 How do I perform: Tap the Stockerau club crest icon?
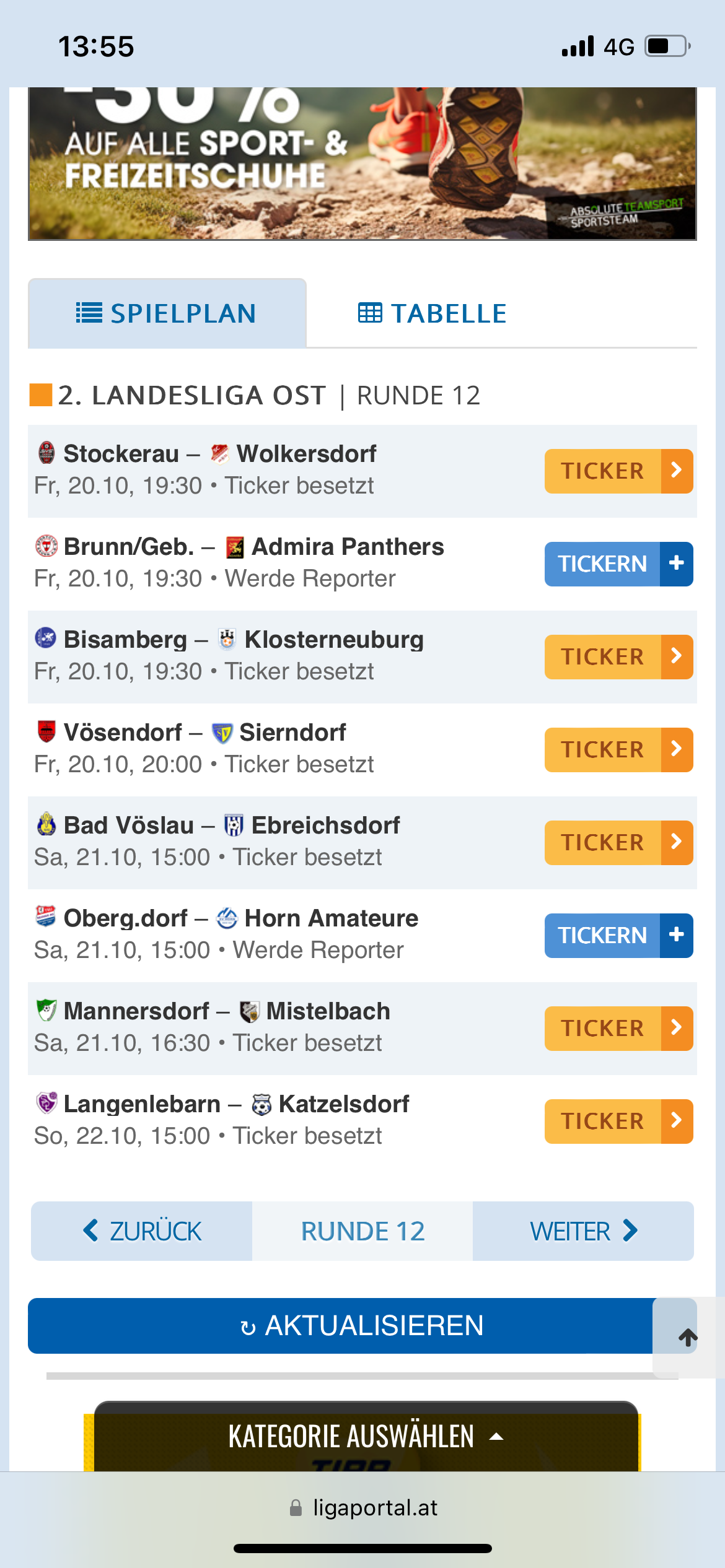46,453
